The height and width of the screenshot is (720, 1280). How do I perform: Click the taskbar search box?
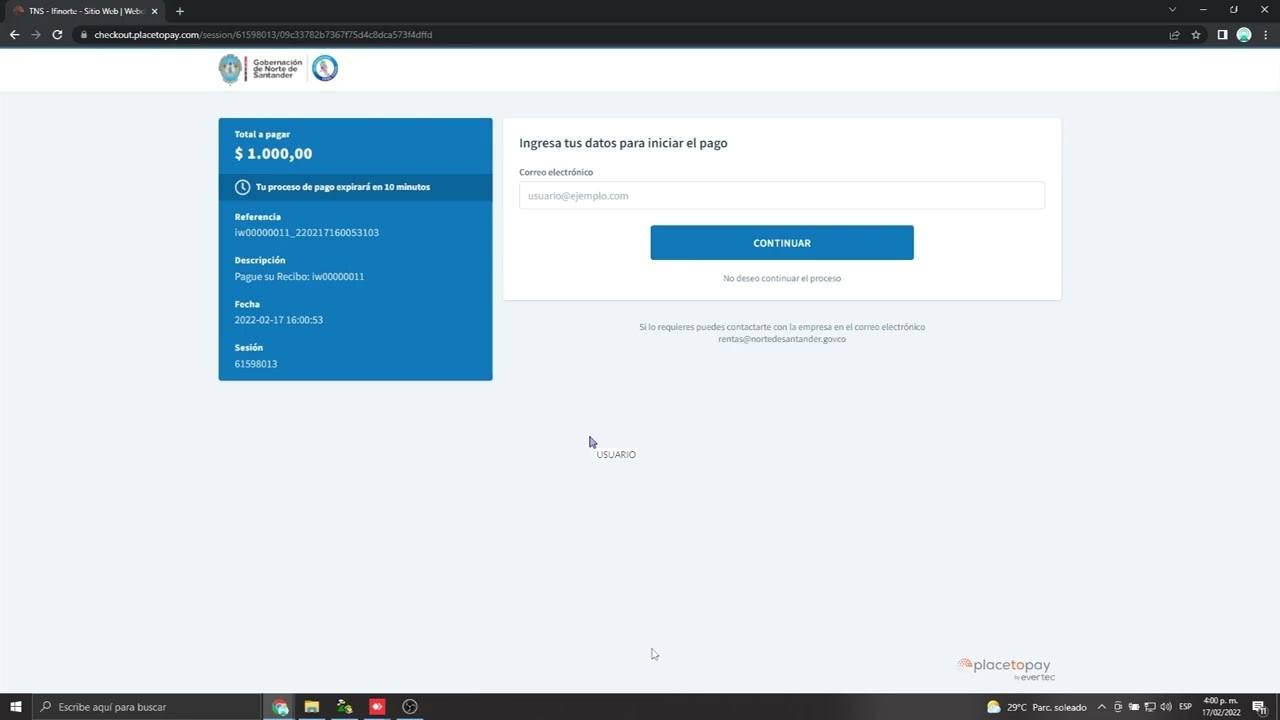coord(147,707)
